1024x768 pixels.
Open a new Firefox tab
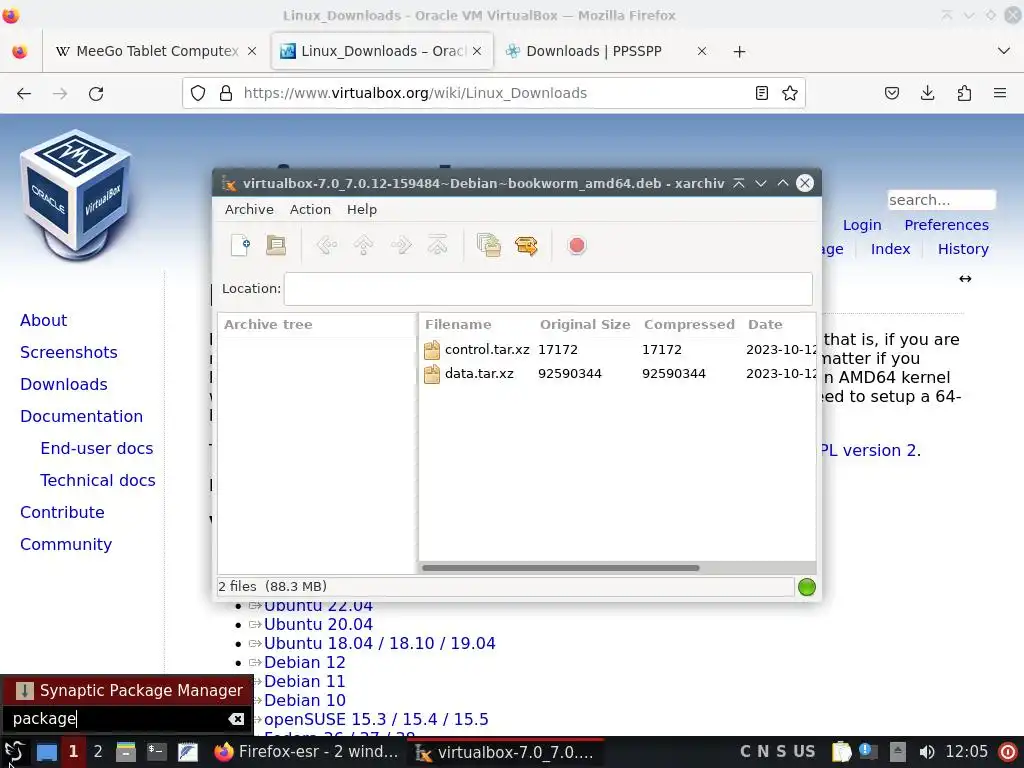coord(739,51)
